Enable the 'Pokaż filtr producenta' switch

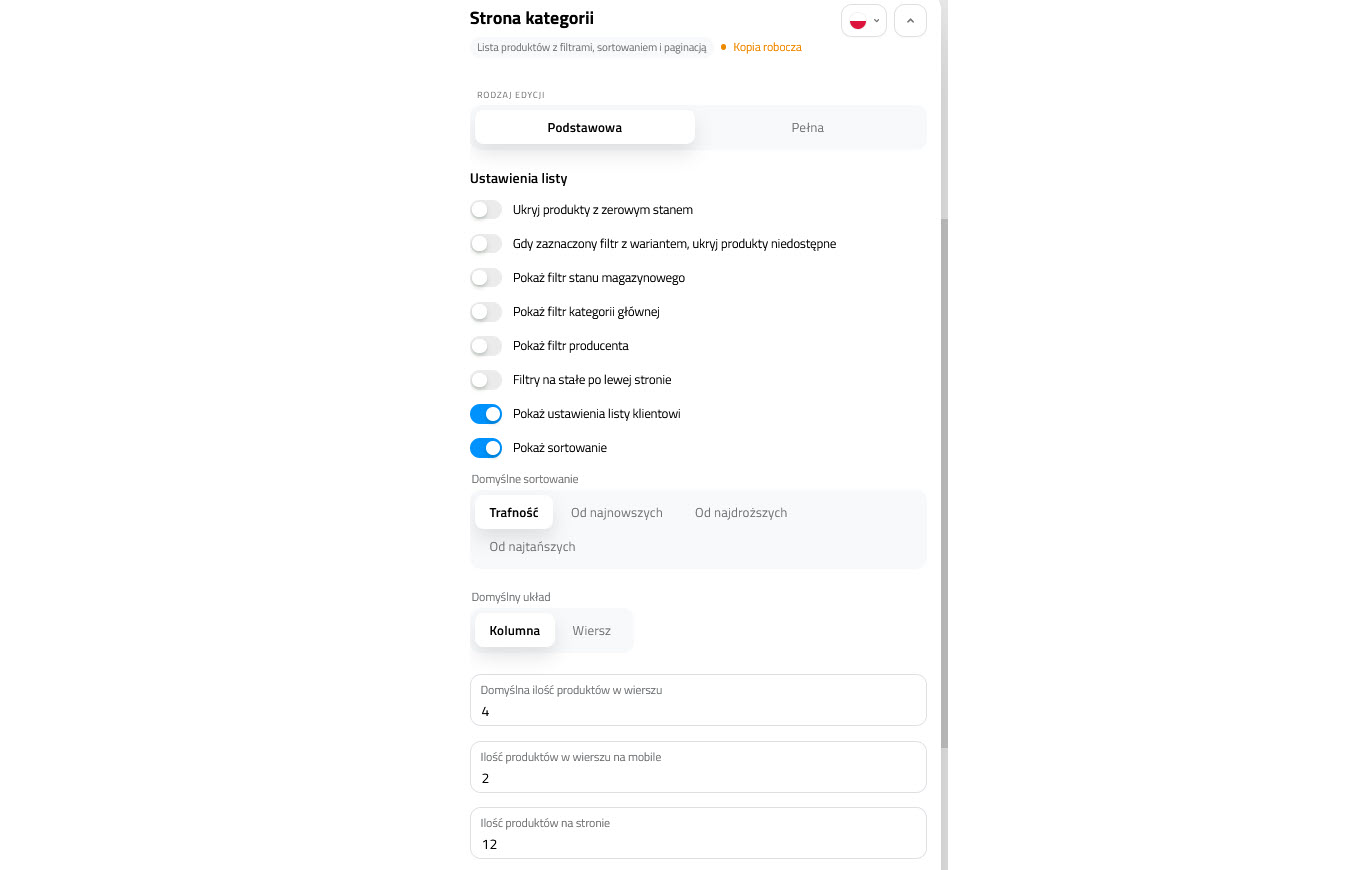click(486, 345)
